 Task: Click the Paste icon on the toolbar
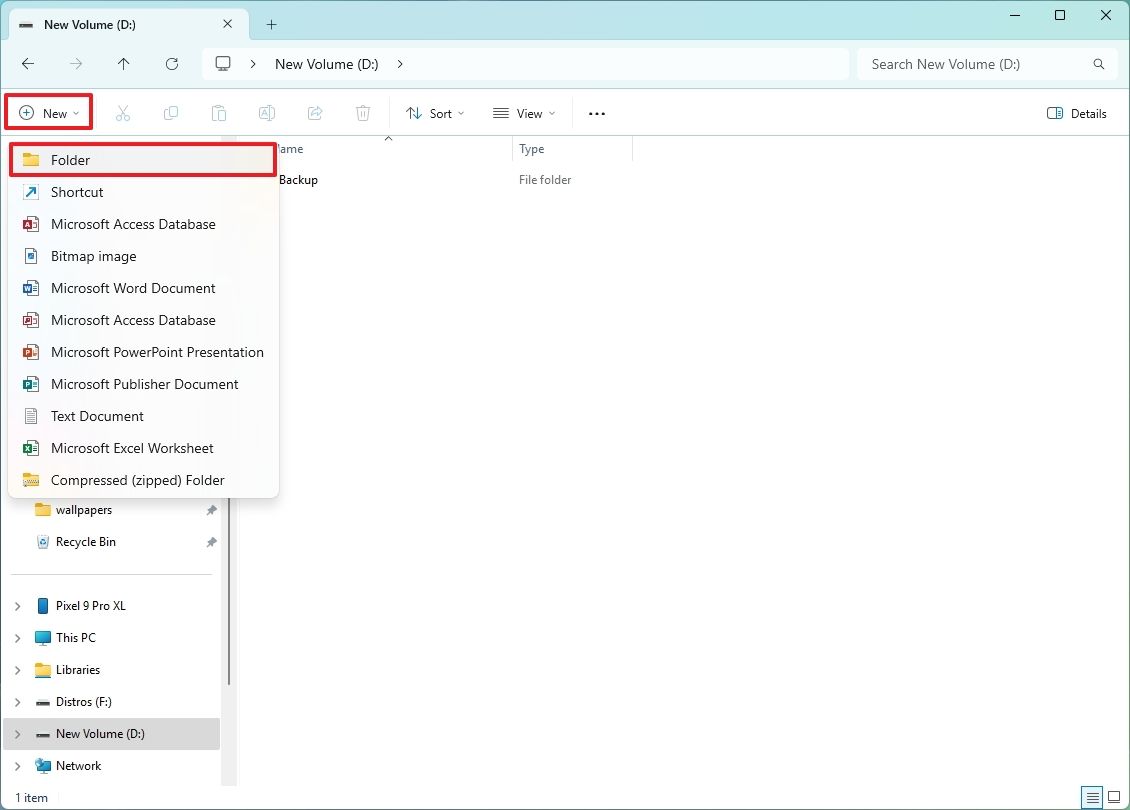[x=219, y=112]
